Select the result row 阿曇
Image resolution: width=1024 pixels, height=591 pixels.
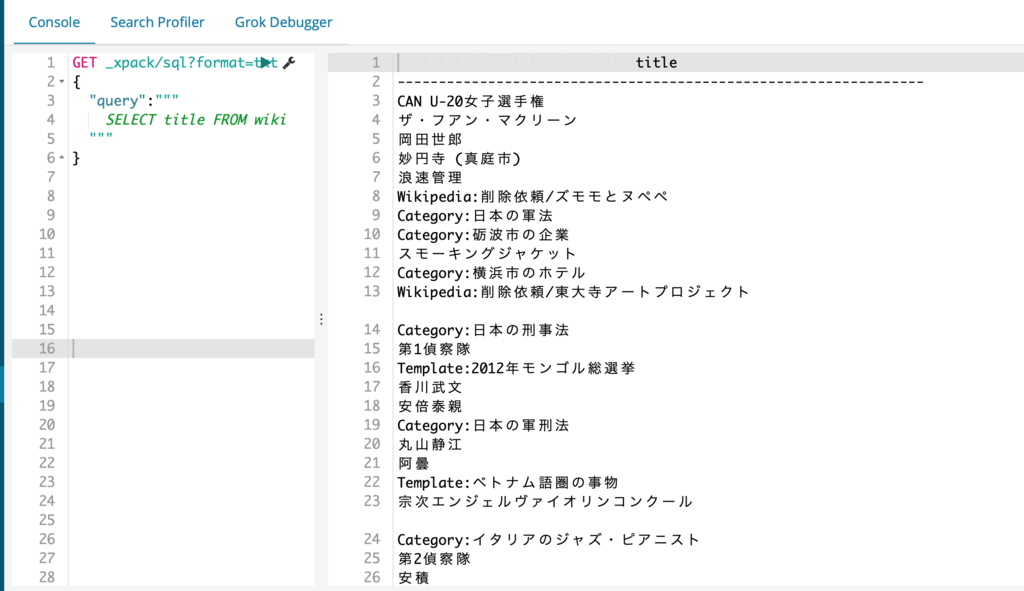[413, 463]
